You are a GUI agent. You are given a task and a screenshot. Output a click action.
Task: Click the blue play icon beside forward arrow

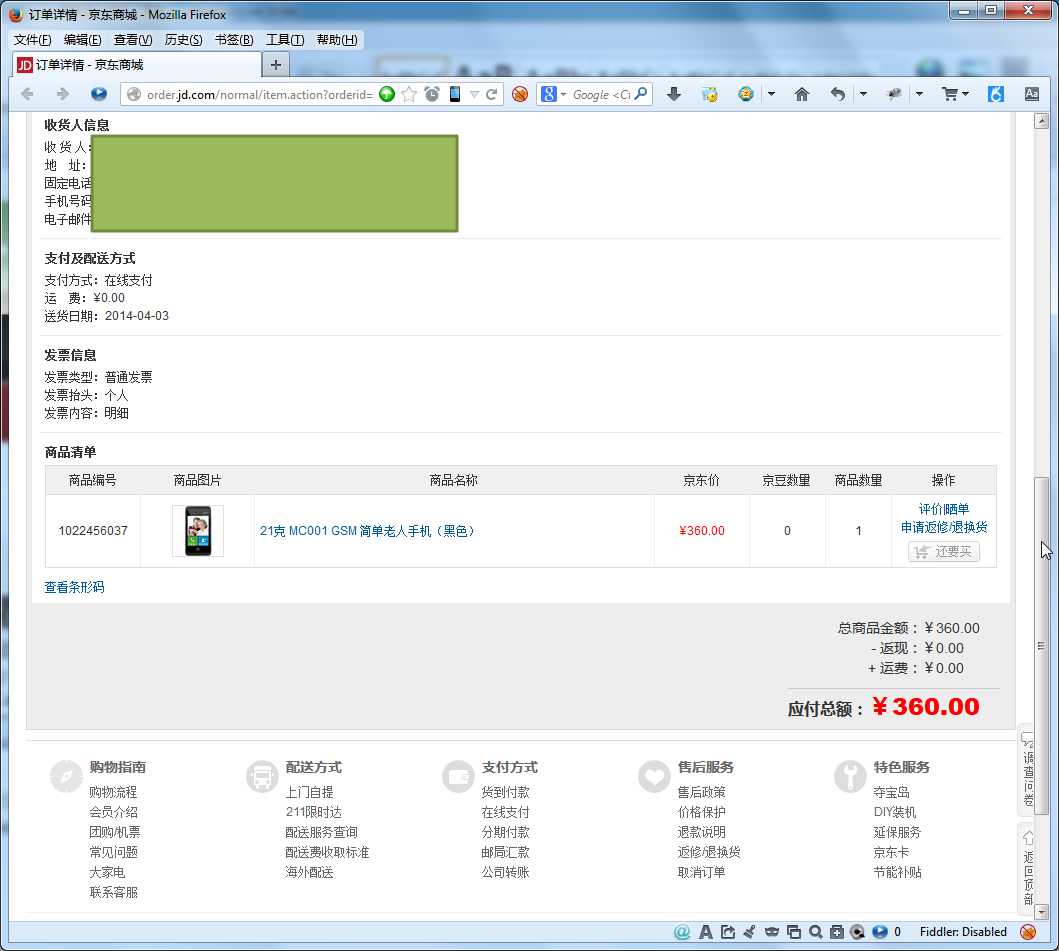99,94
